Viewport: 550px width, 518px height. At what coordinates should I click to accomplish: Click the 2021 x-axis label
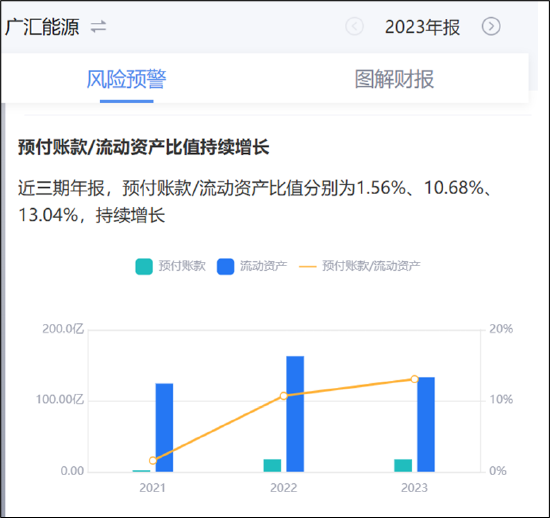click(152, 488)
